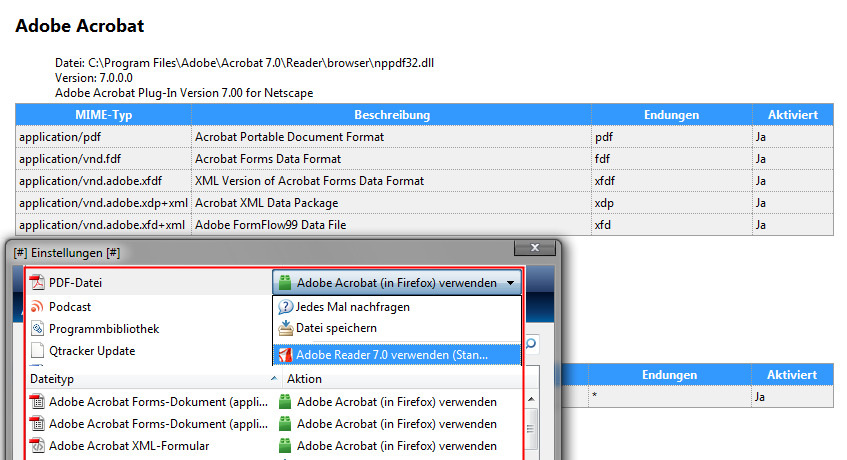847x460 pixels.
Task: Choose Datei speichern option
Action: [398, 328]
